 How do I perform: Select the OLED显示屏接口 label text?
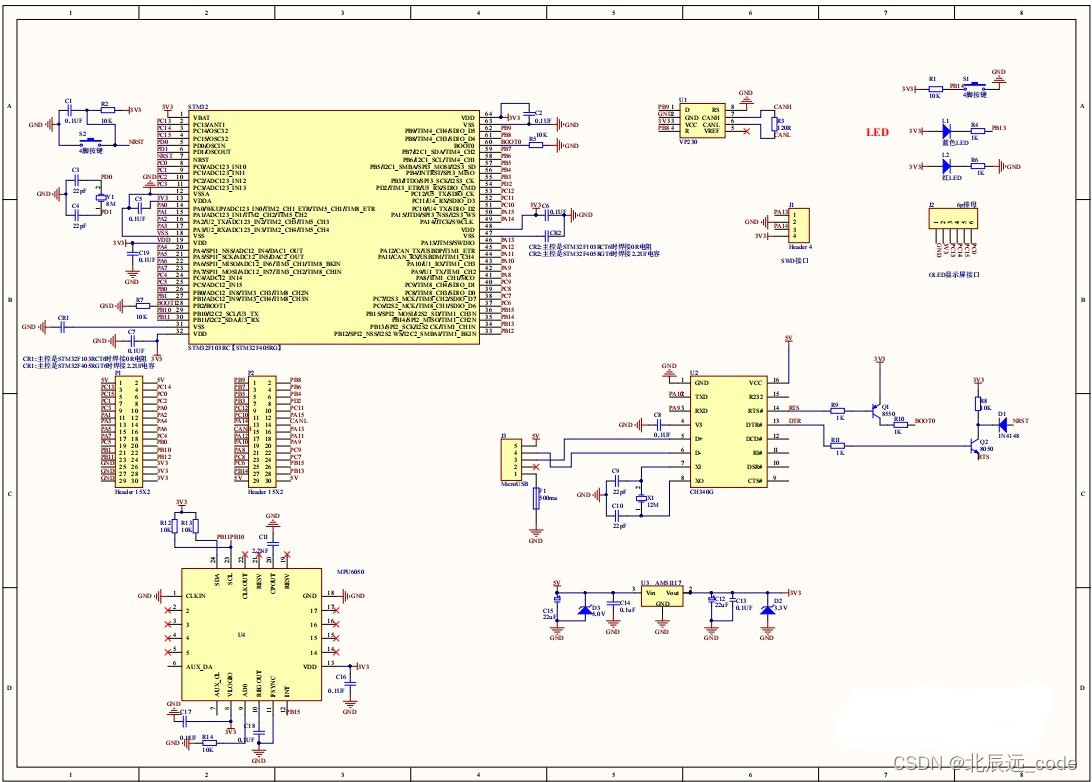954,275
